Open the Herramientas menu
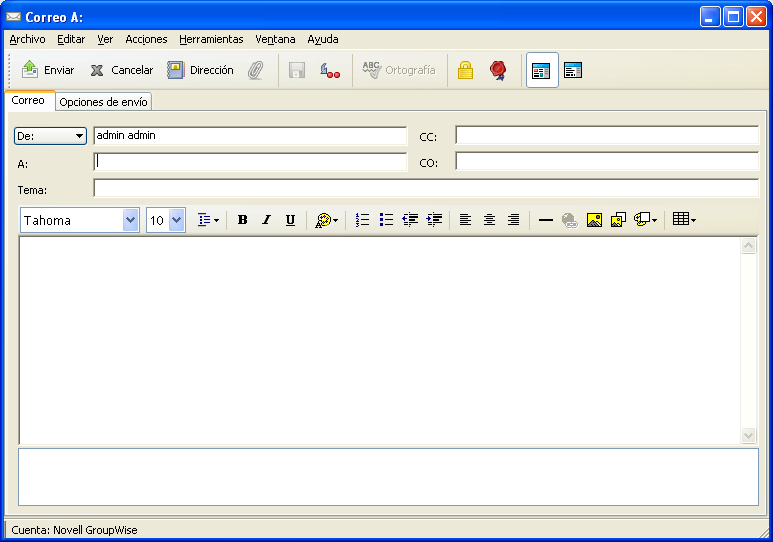 pyautogui.click(x=211, y=39)
